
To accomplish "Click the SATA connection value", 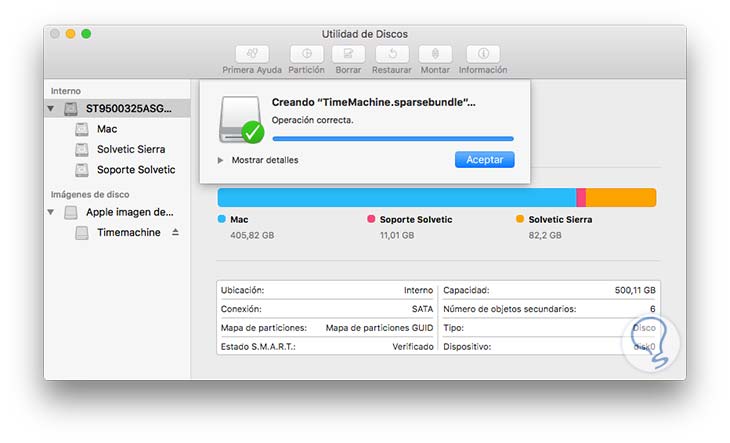I will point(422,309).
